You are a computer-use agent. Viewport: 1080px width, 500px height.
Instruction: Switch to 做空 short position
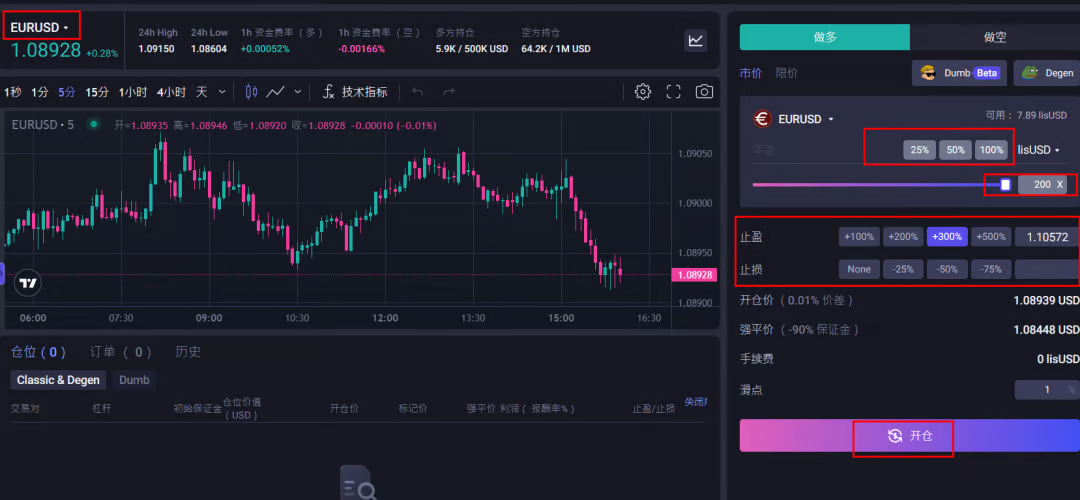click(994, 37)
